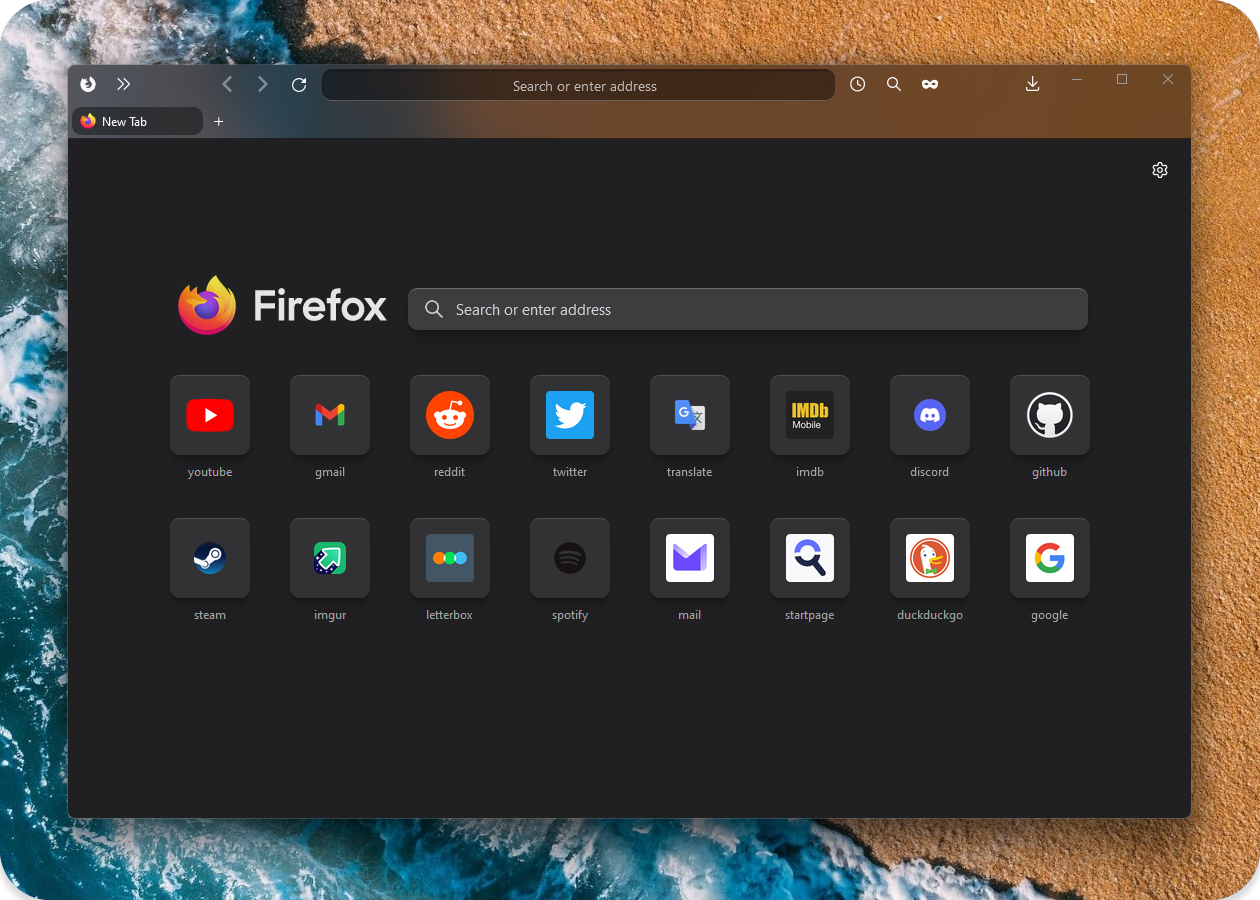View browsing history via the clock icon
Viewport: 1260px width, 900px height.
(857, 84)
